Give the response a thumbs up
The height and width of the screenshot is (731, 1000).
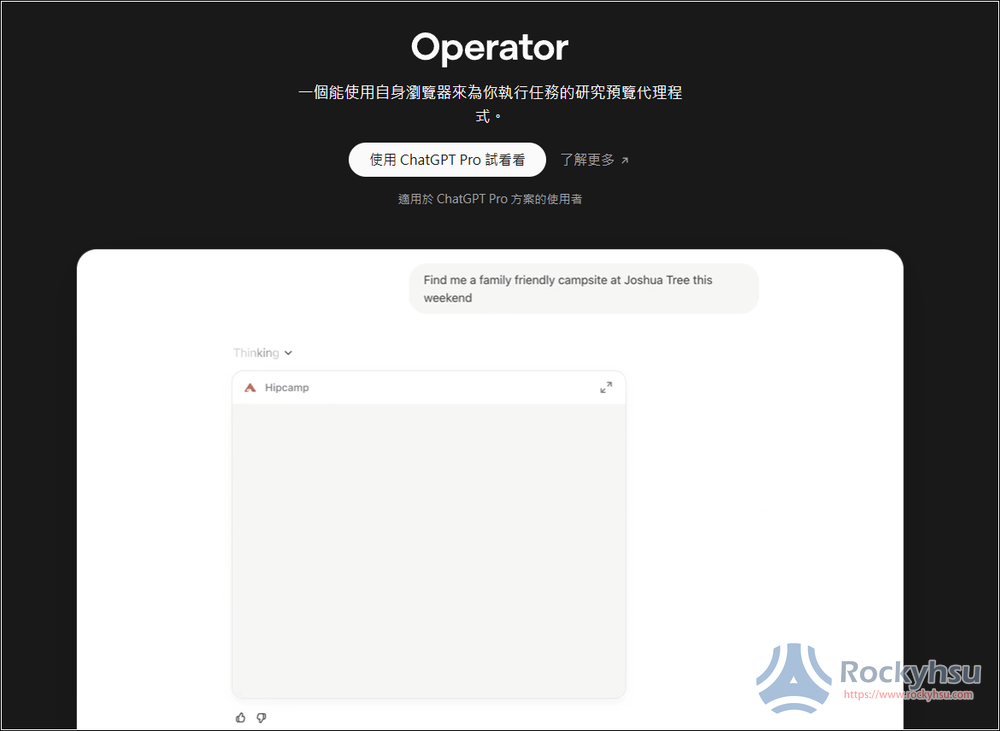click(240, 718)
